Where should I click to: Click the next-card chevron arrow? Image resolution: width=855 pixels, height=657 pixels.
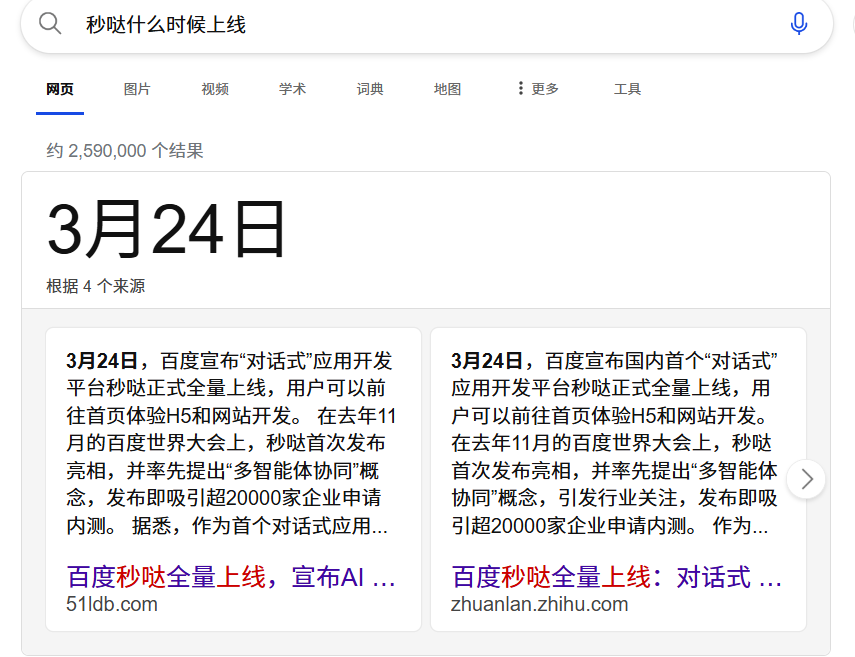click(x=806, y=479)
